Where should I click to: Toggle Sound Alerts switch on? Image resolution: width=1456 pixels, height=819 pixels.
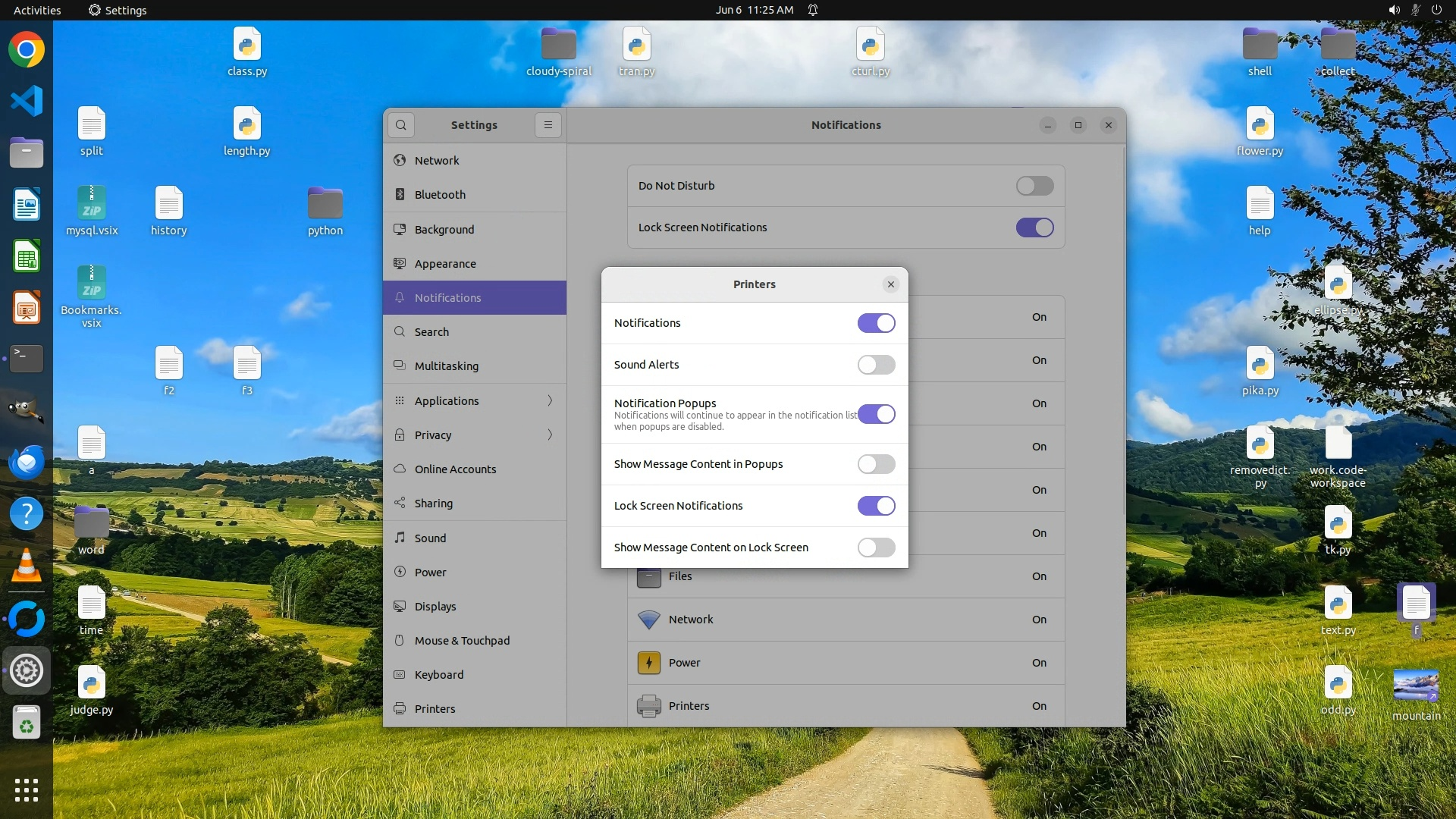coord(876,365)
